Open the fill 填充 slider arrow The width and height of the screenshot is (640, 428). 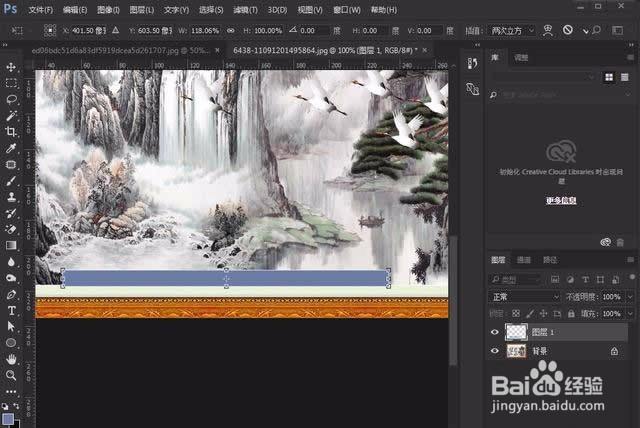(630, 313)
